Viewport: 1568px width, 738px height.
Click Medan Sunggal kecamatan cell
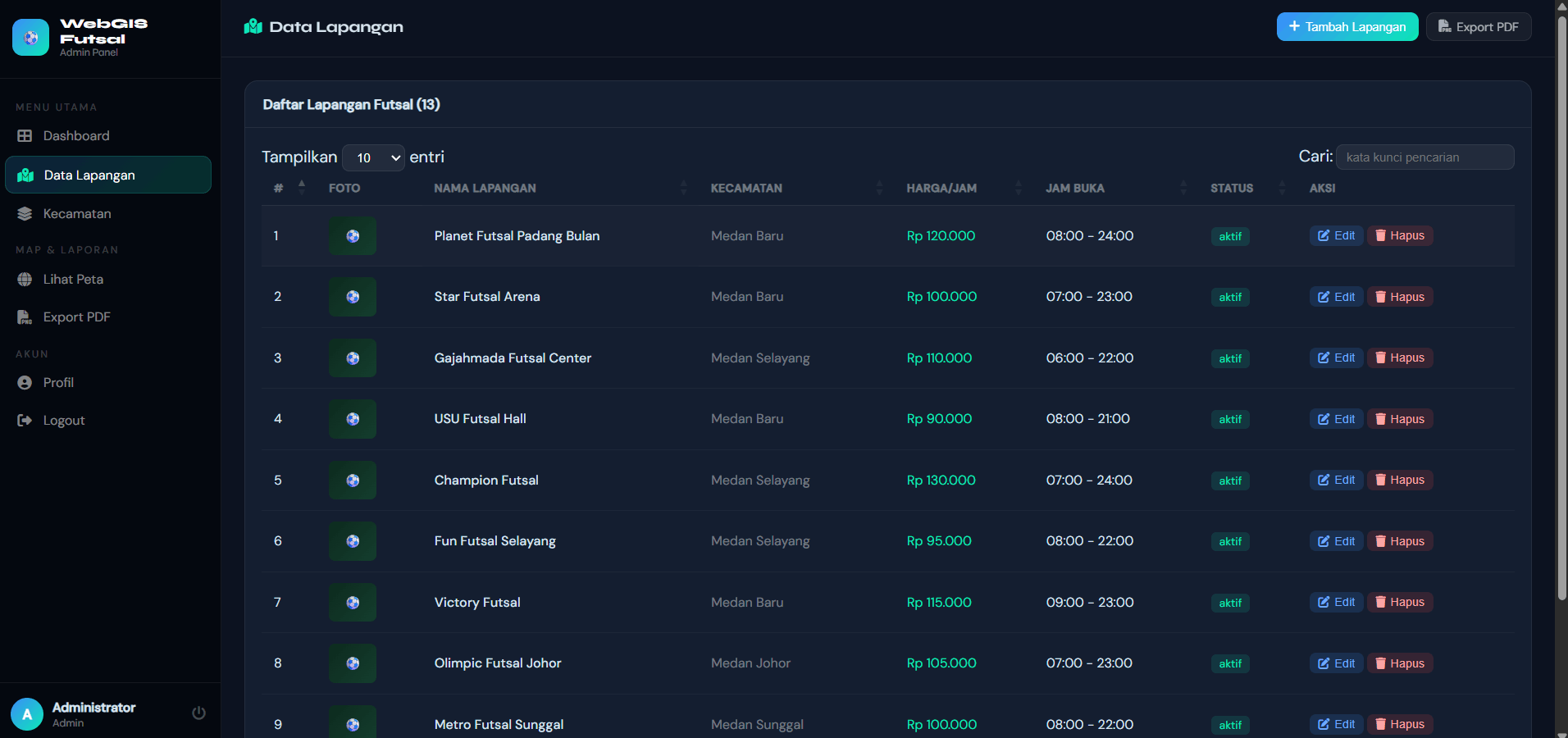757,725
